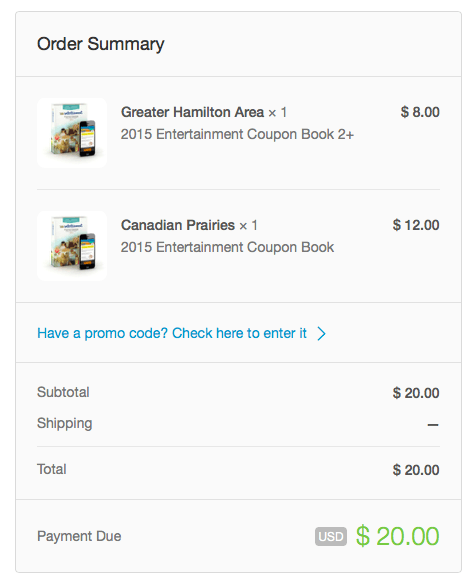Select the Canadian Prairies item title

click(x=178, y=225)
